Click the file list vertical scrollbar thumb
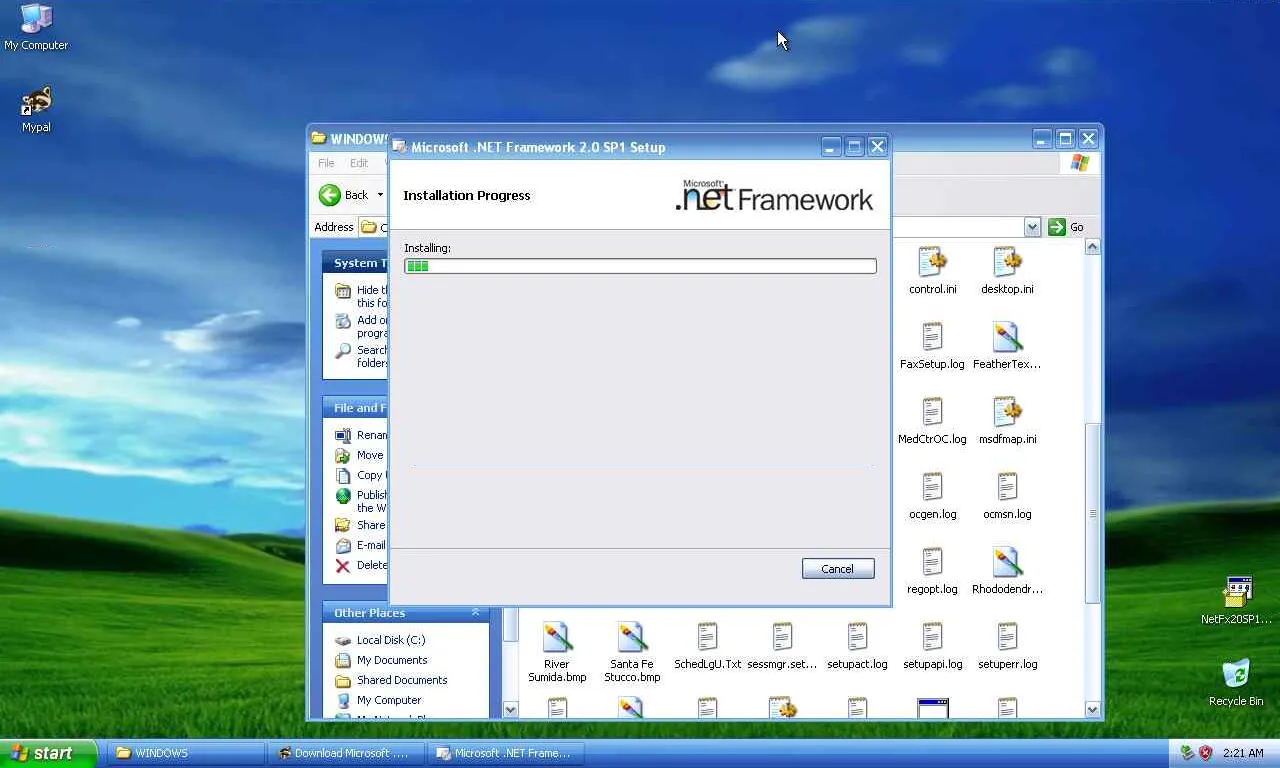1280x768 pixels. point(1092,513)
